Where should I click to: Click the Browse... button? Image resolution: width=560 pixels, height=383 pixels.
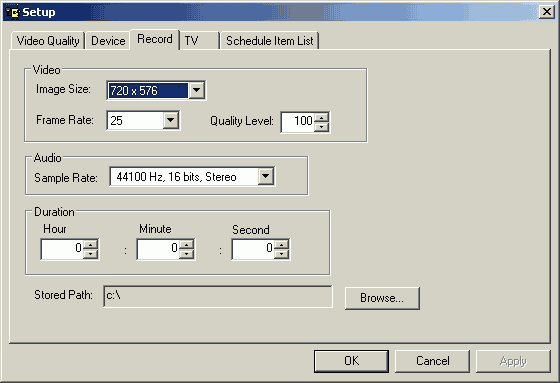(382, 298)
